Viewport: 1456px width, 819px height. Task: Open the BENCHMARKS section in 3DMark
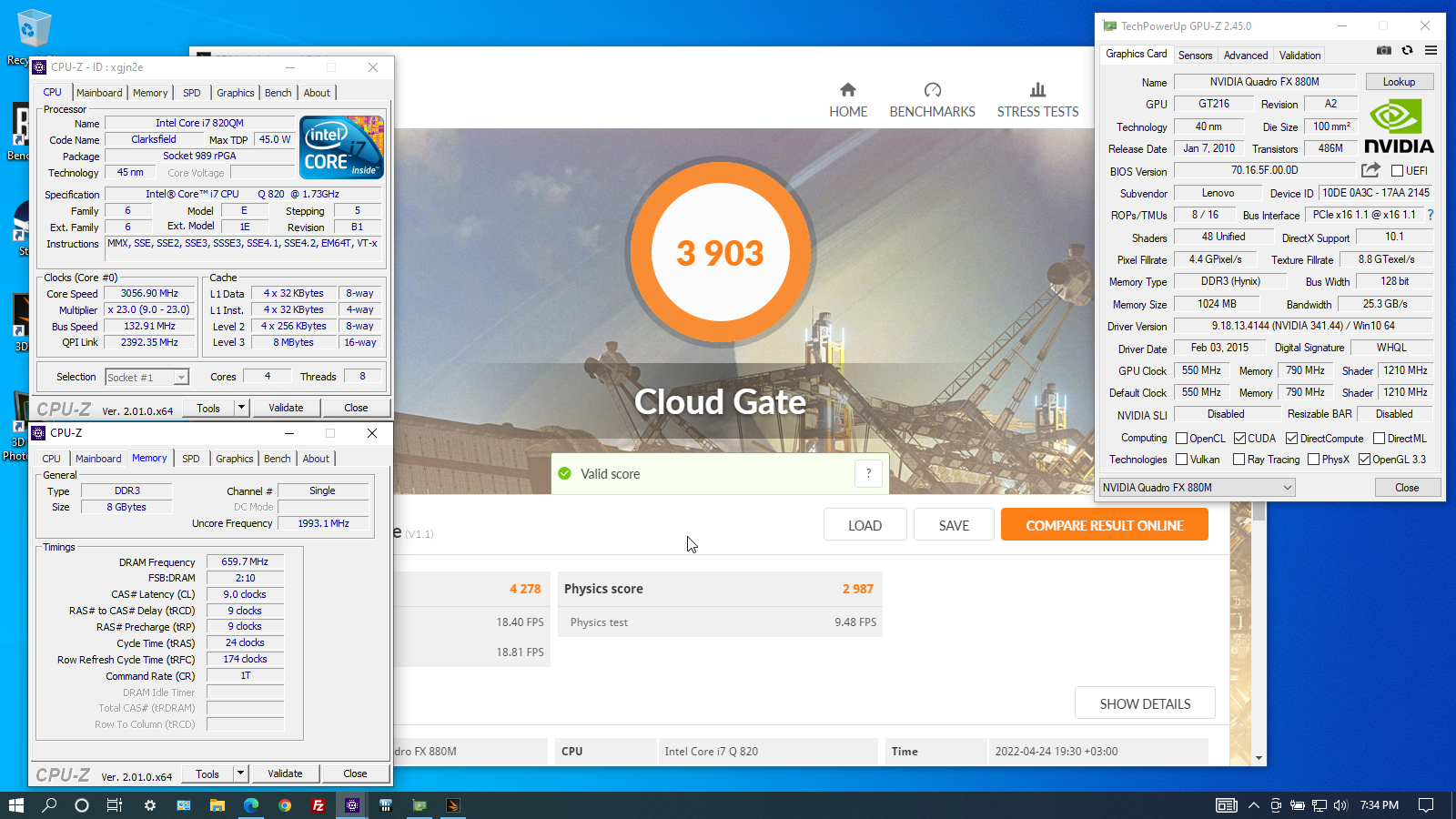point(932,100)
